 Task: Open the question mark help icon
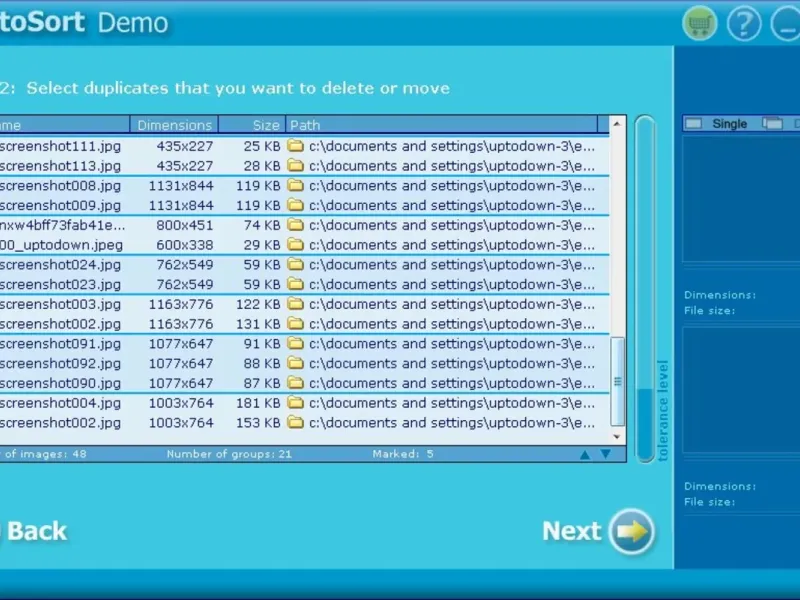click(x=743, y=23)
